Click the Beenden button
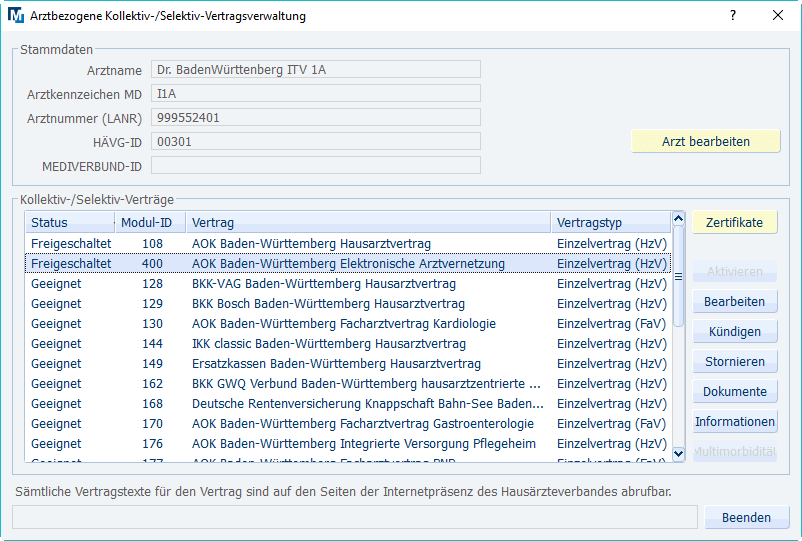Viewport: 802px width, 541px height. (x=746, y=517)
